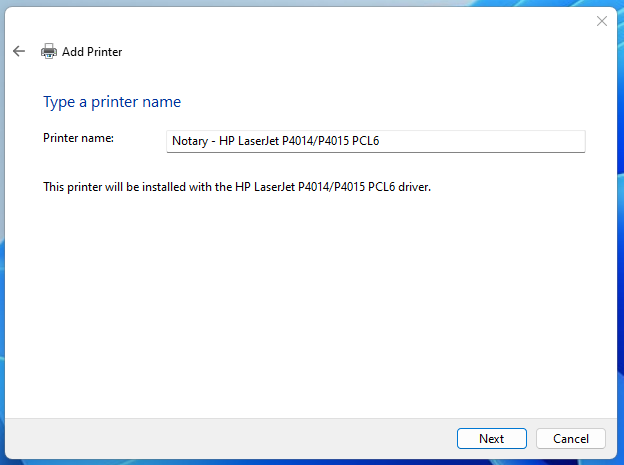Cancel the printer setup

(x=571, y=438)
